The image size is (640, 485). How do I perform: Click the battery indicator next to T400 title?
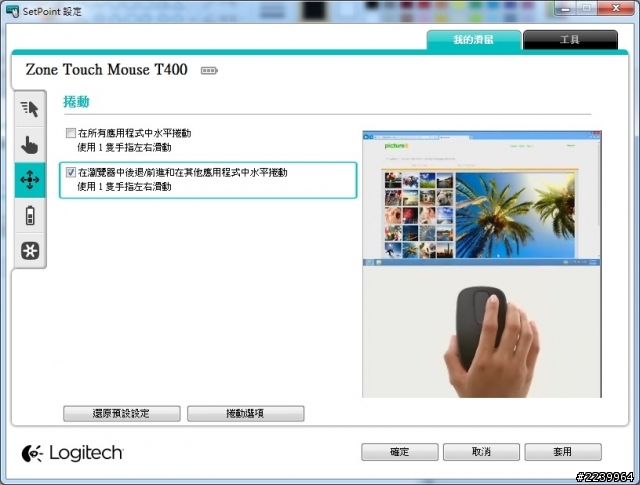tap(209, 71)
